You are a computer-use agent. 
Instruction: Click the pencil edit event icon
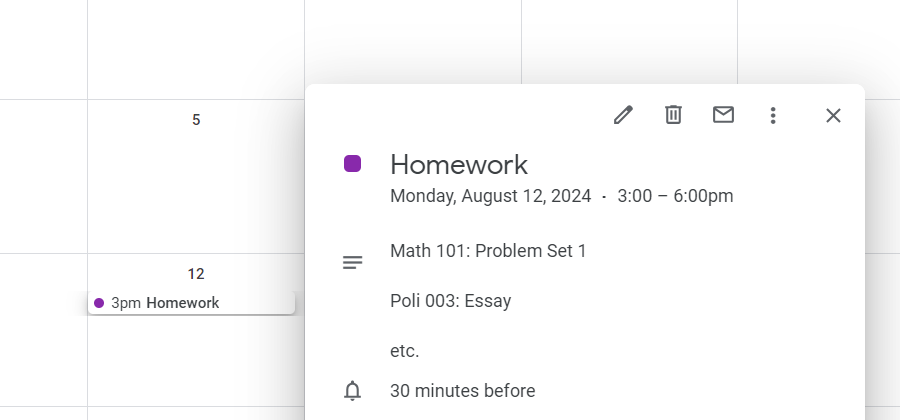tap(623, 115)
